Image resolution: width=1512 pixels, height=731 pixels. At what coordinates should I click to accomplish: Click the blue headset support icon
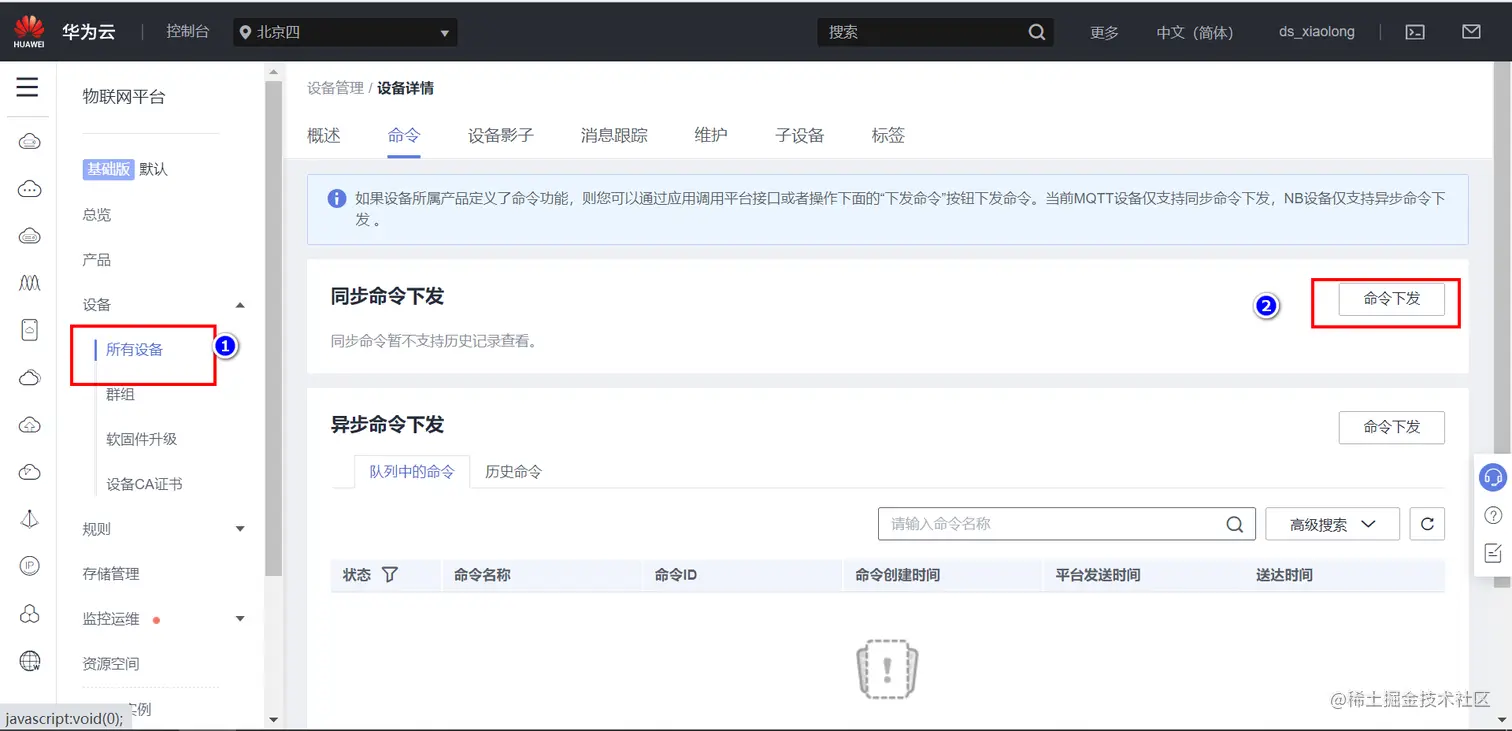1493,477
